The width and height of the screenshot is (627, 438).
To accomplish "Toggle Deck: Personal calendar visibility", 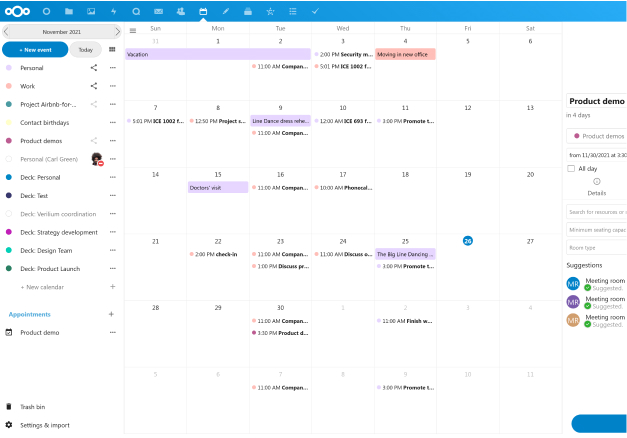I will click(x=9, y=177).
